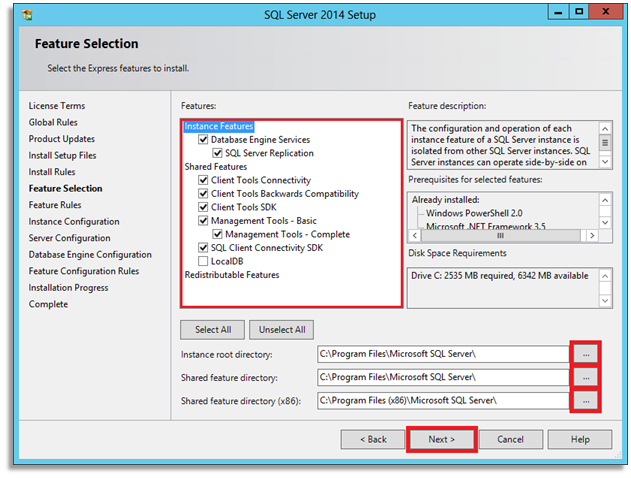Viewport: 631px width, 478px height.
Task: Enable the LocalDB feature checkbox
Action: pyautogui.click(x=203, y=261)
